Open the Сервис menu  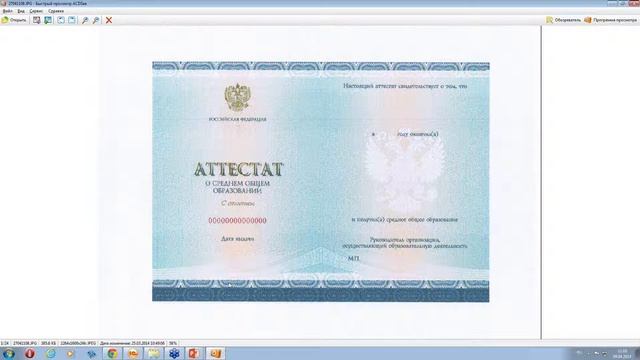tap(36, 11)
